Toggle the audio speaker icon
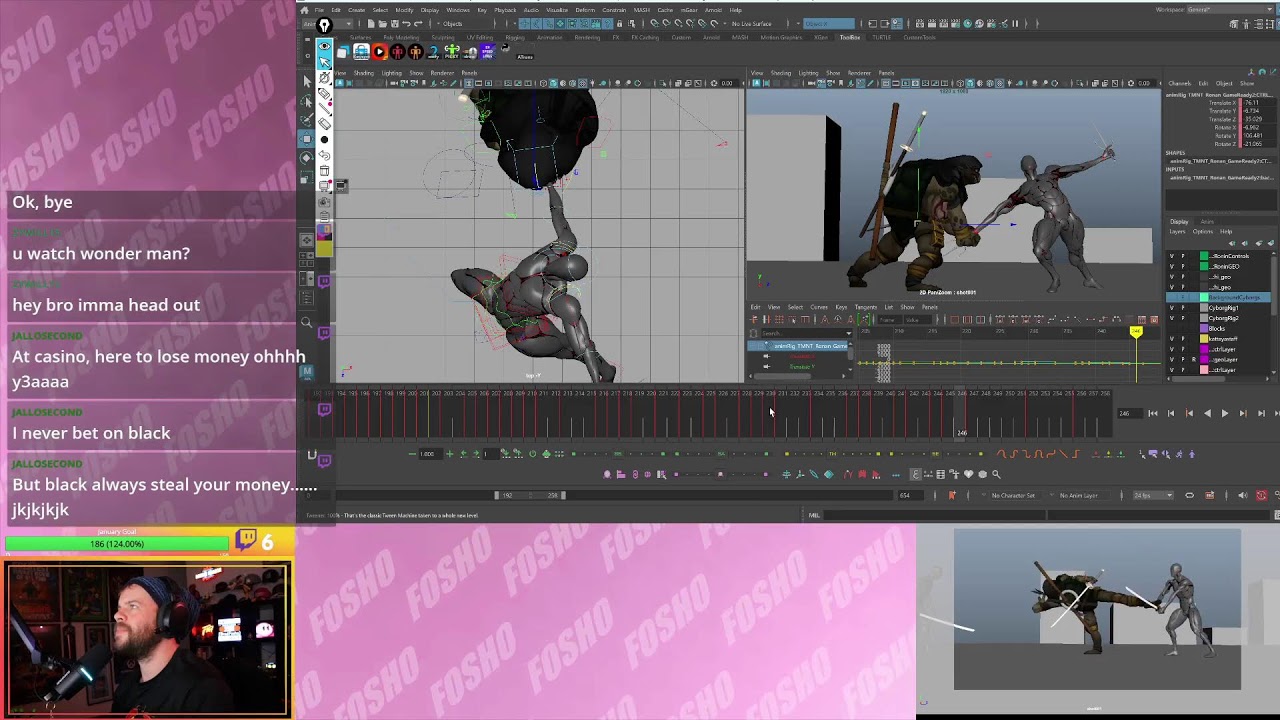Image resolution: width=1280 pixels, height=720 pixels. [x=1242, y=495]
